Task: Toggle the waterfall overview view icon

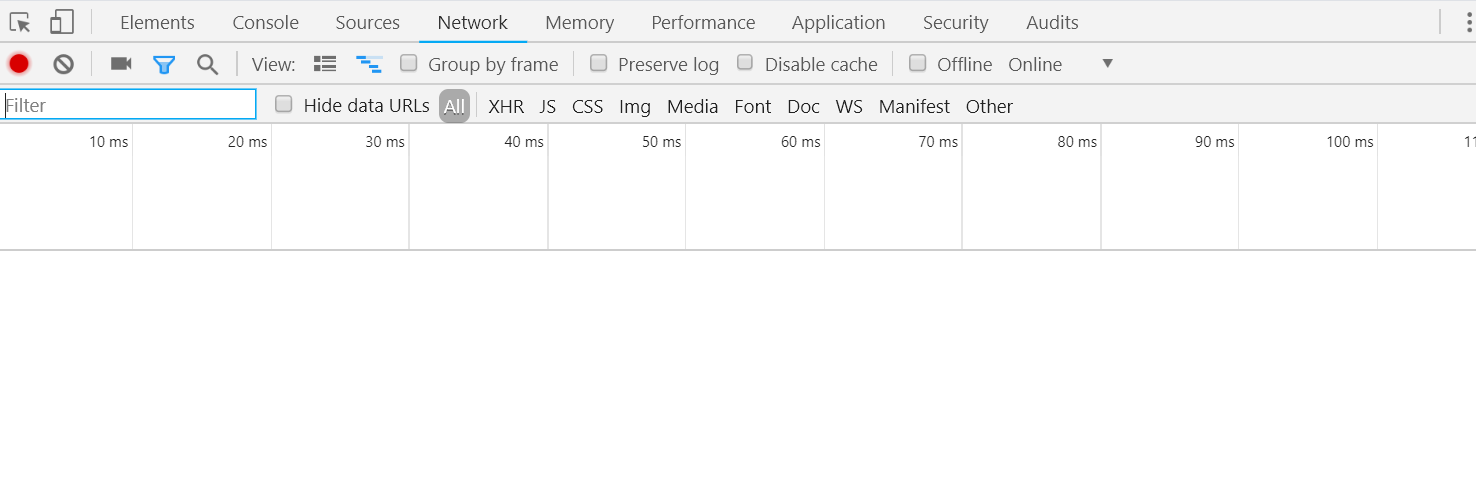Action: 370,64
